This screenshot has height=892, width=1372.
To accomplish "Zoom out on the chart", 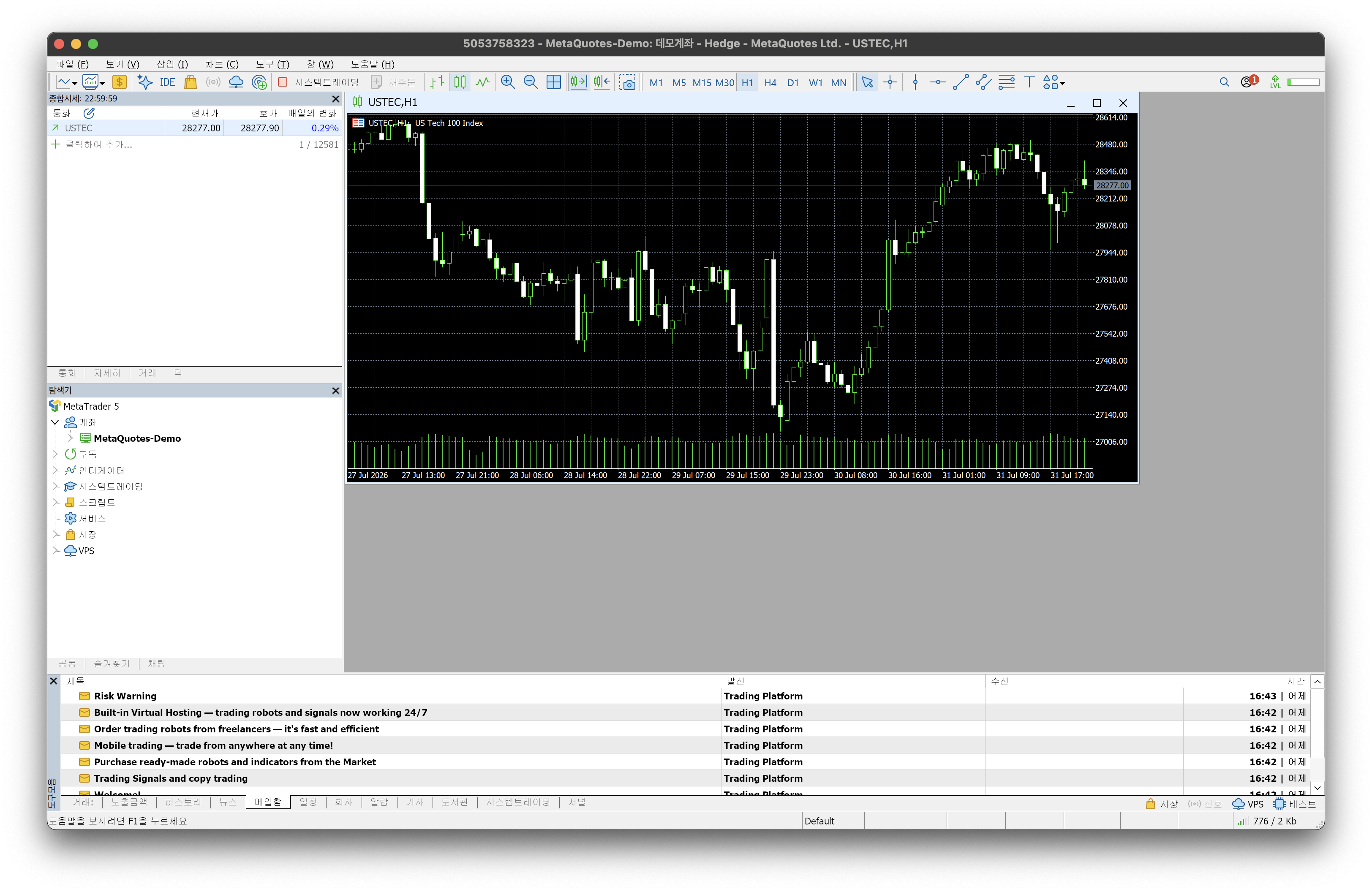I will pos(531,82).
